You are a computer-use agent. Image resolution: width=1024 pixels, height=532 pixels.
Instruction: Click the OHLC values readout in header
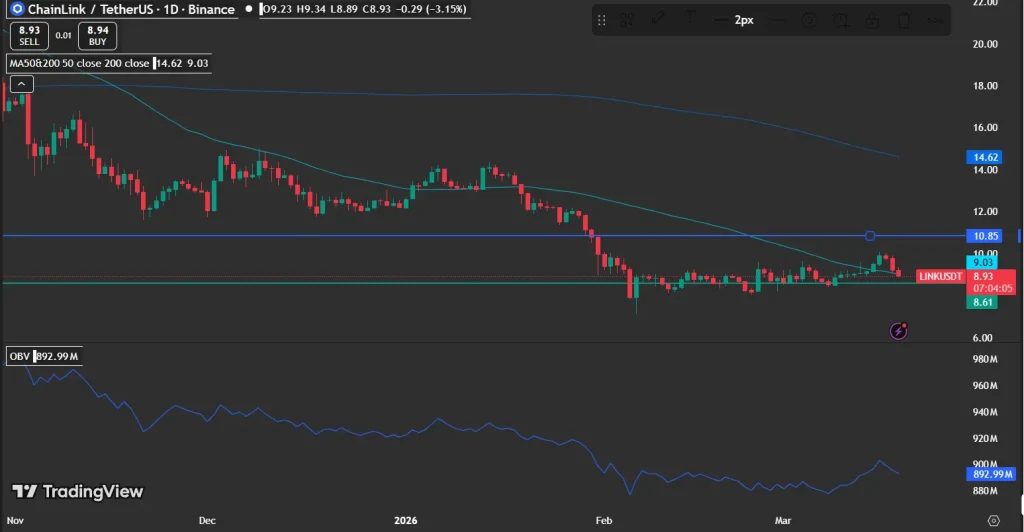pos(364,9)
